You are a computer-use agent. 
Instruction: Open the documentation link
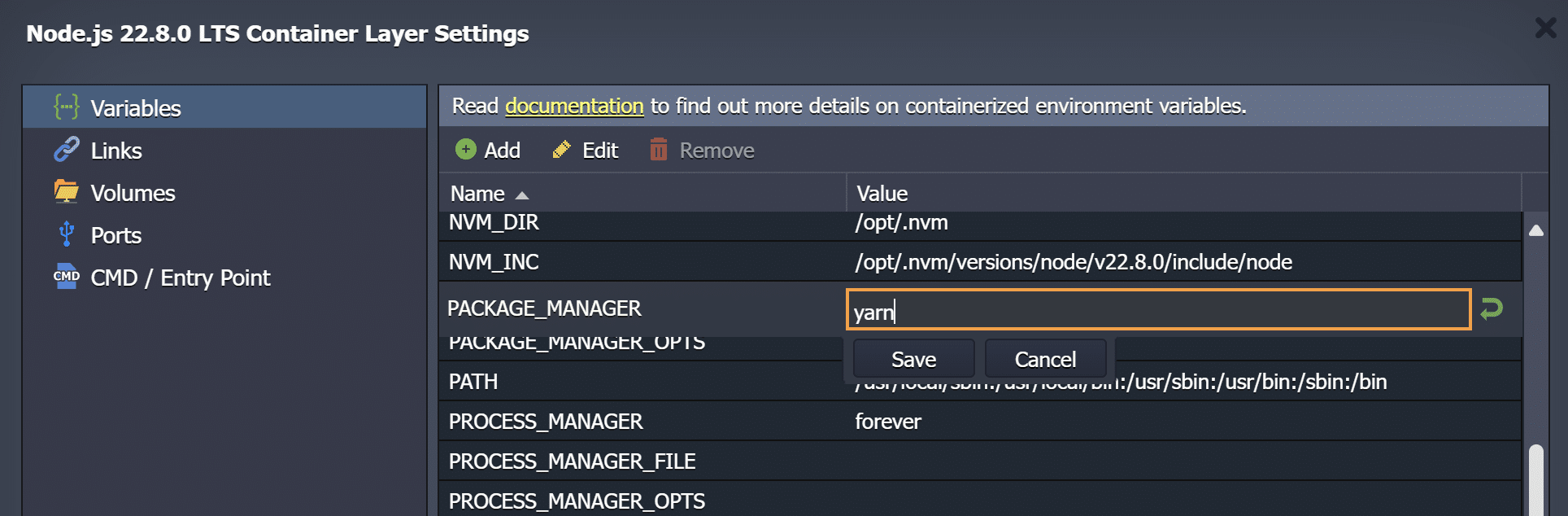point(574,106)
